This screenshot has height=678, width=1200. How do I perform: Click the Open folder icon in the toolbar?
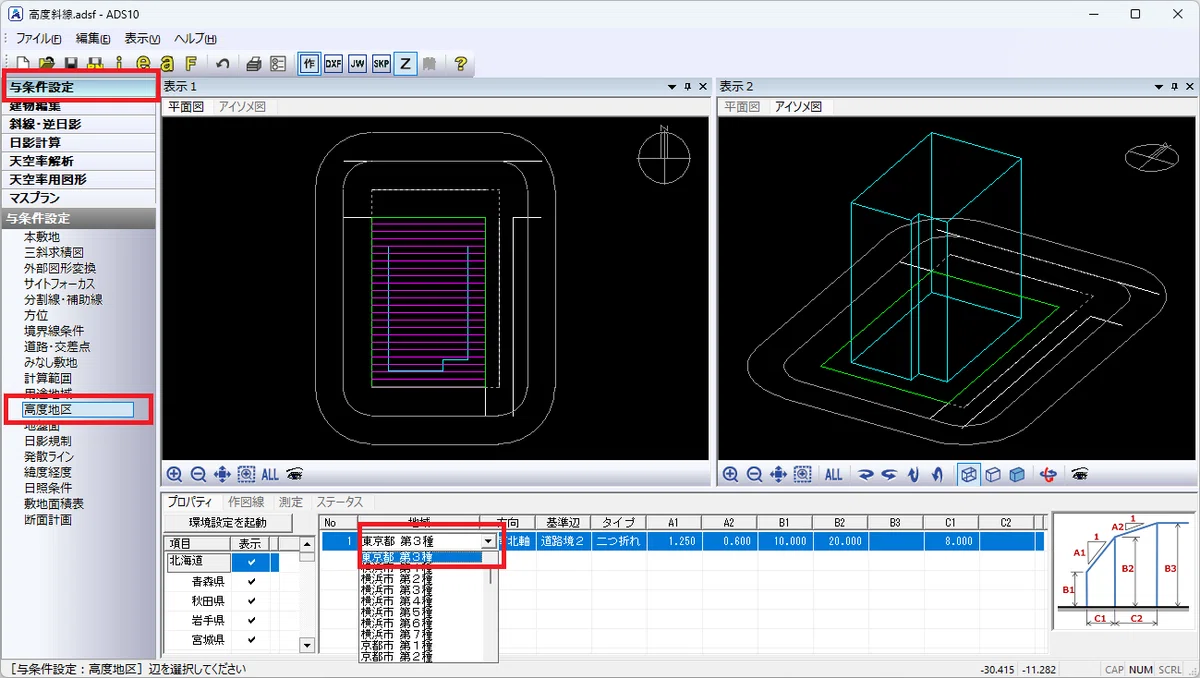point(47,63)
